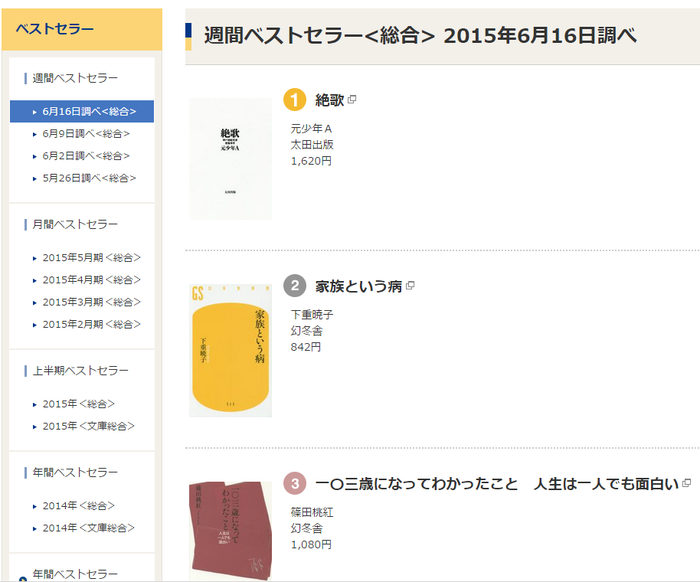
Task: Click price 1,080円
Action: [x=311, y=545]
